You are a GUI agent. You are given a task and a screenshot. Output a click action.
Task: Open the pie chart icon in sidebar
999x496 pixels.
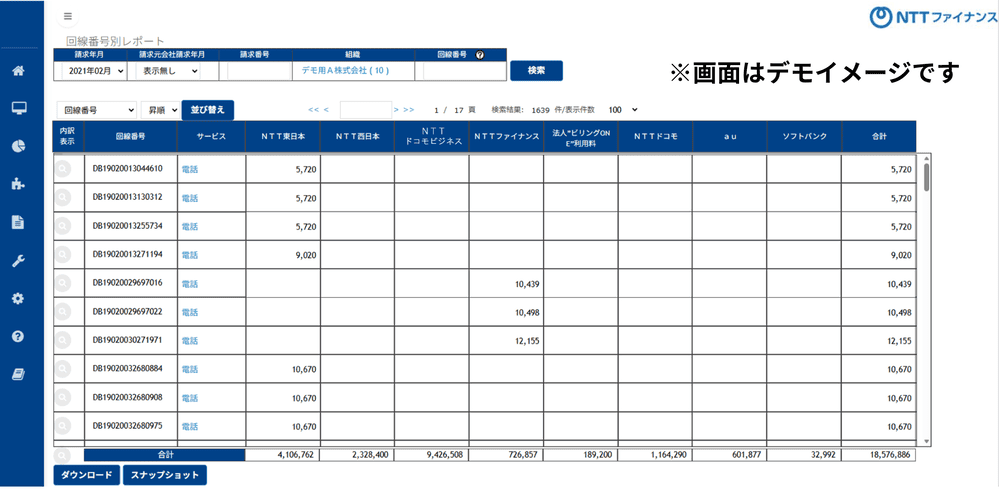pos(18,146)
